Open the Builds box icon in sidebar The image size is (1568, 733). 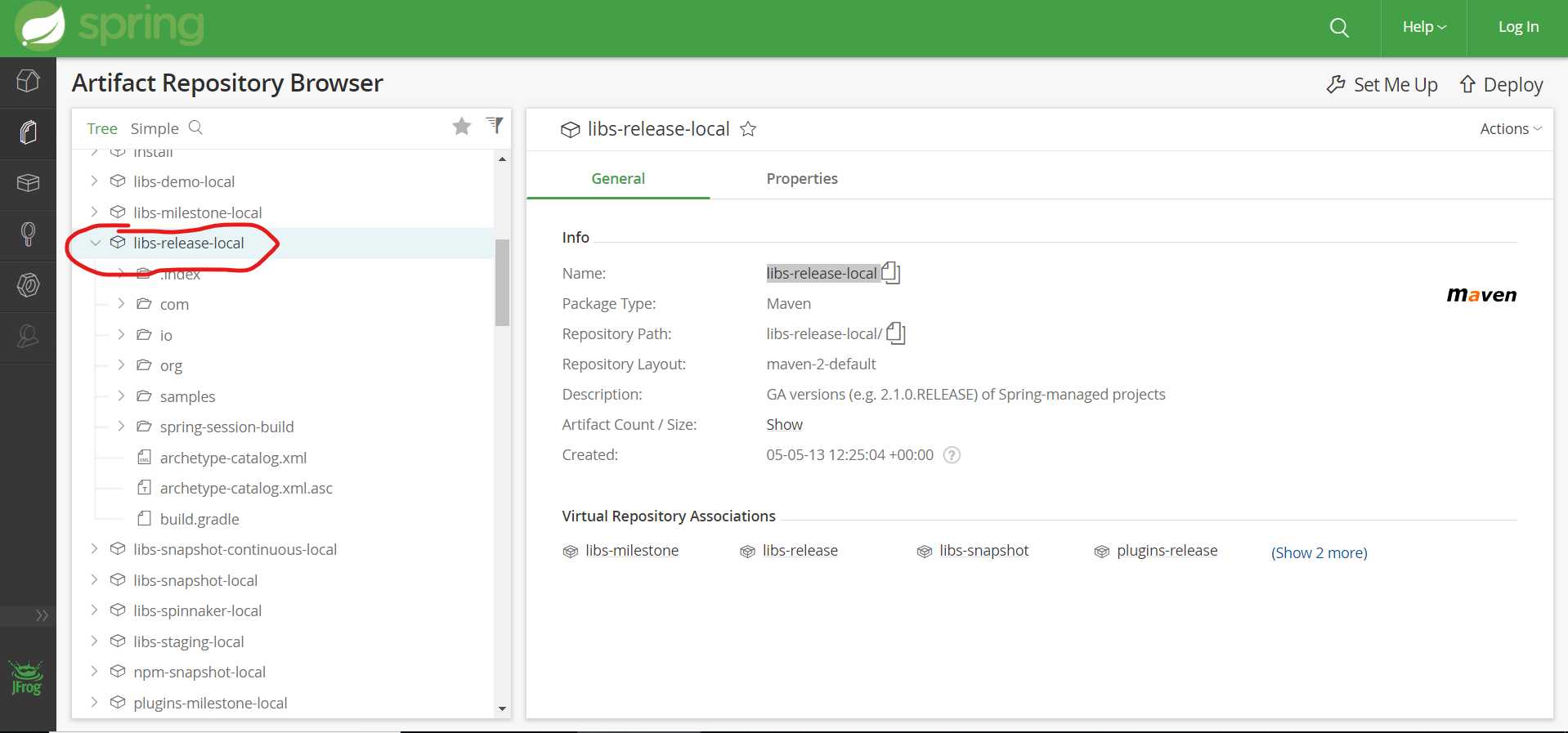coord(28,182)
